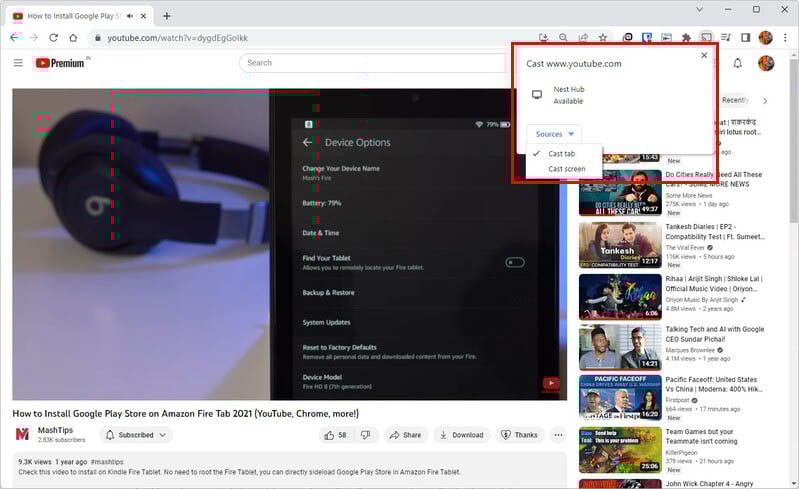Open the notifications bell in YouTube header
Image resolution: width=799 pixels, height=489 pixels.
(737, 63)
